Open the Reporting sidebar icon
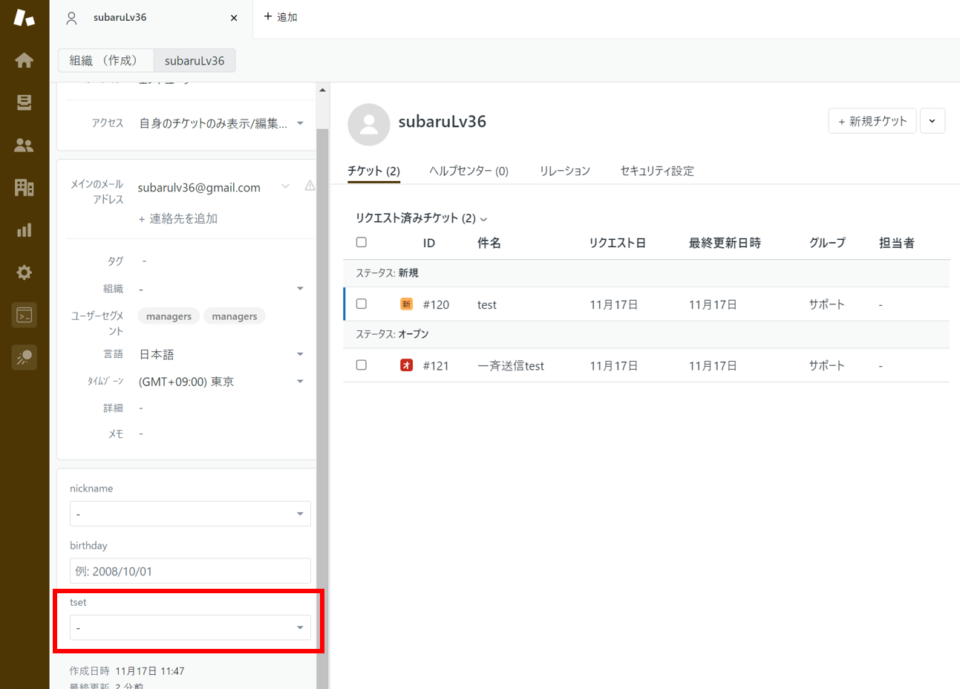The width and height of the screenshot is (960, 689). pyautogui.click(x=24, y=230)
